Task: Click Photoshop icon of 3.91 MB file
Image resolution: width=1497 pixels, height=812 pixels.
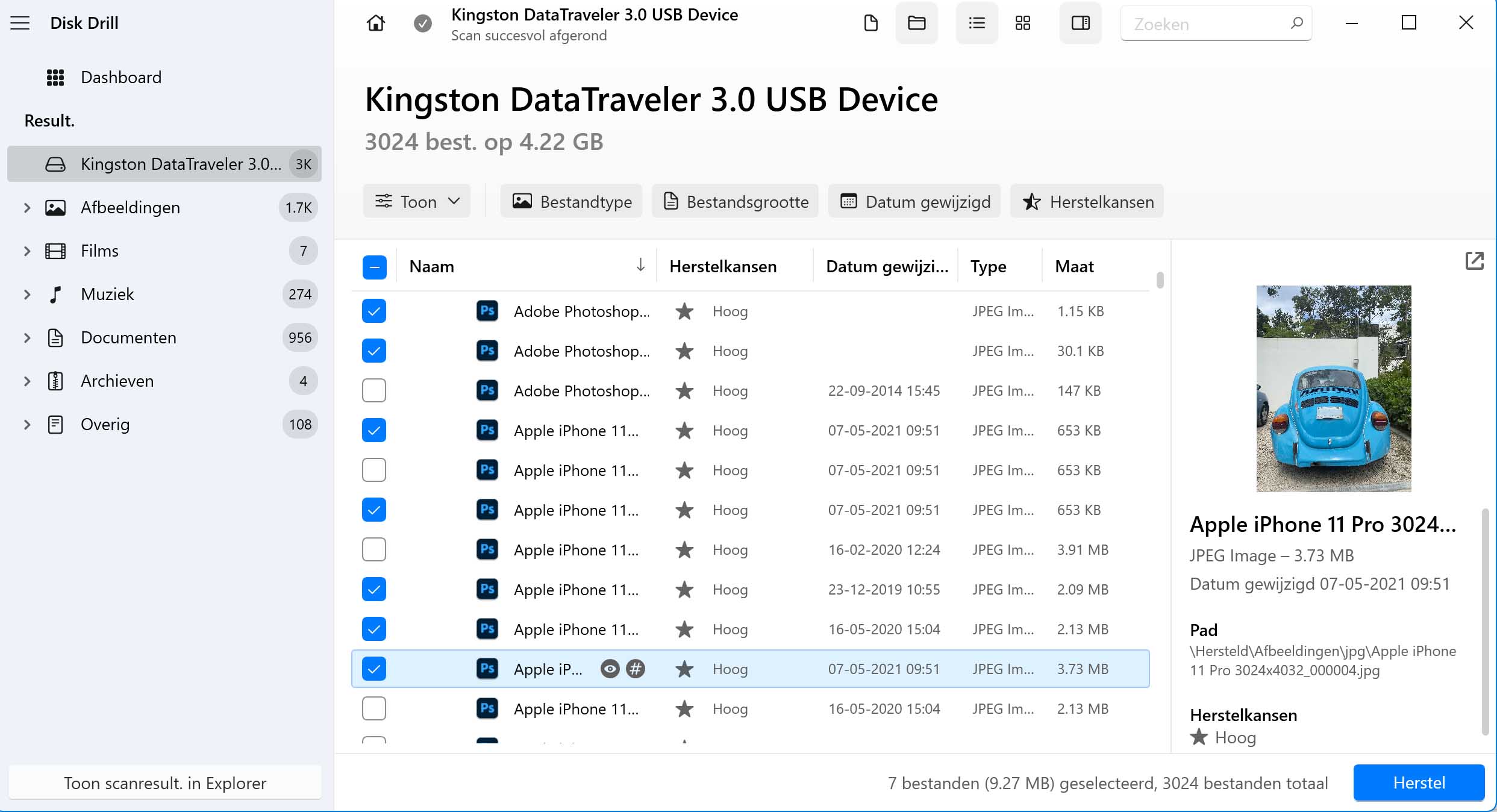Action: [x=487, y=549]
